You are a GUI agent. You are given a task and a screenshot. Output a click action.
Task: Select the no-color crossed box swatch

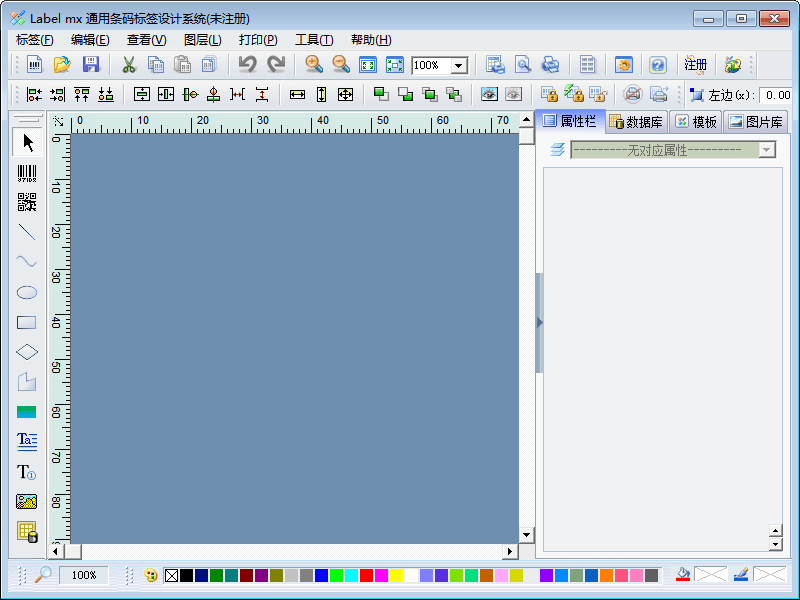click(x=171, y=576)
